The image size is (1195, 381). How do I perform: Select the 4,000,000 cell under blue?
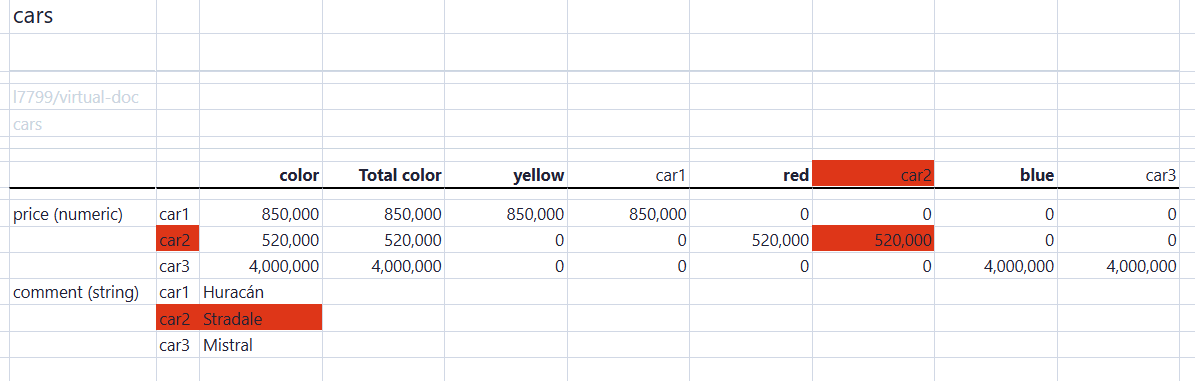tap(995, 266)
